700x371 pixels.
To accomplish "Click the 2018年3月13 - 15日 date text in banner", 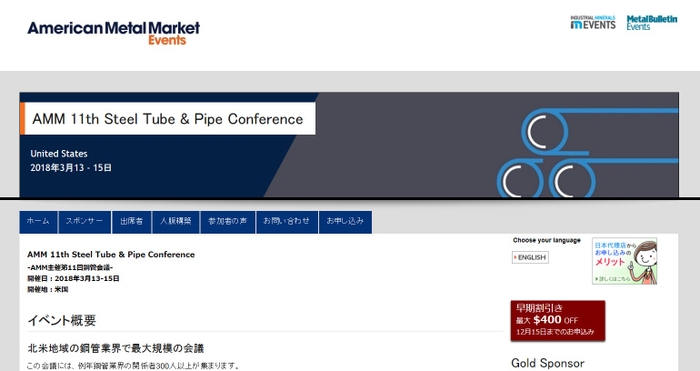I will 71,168.
